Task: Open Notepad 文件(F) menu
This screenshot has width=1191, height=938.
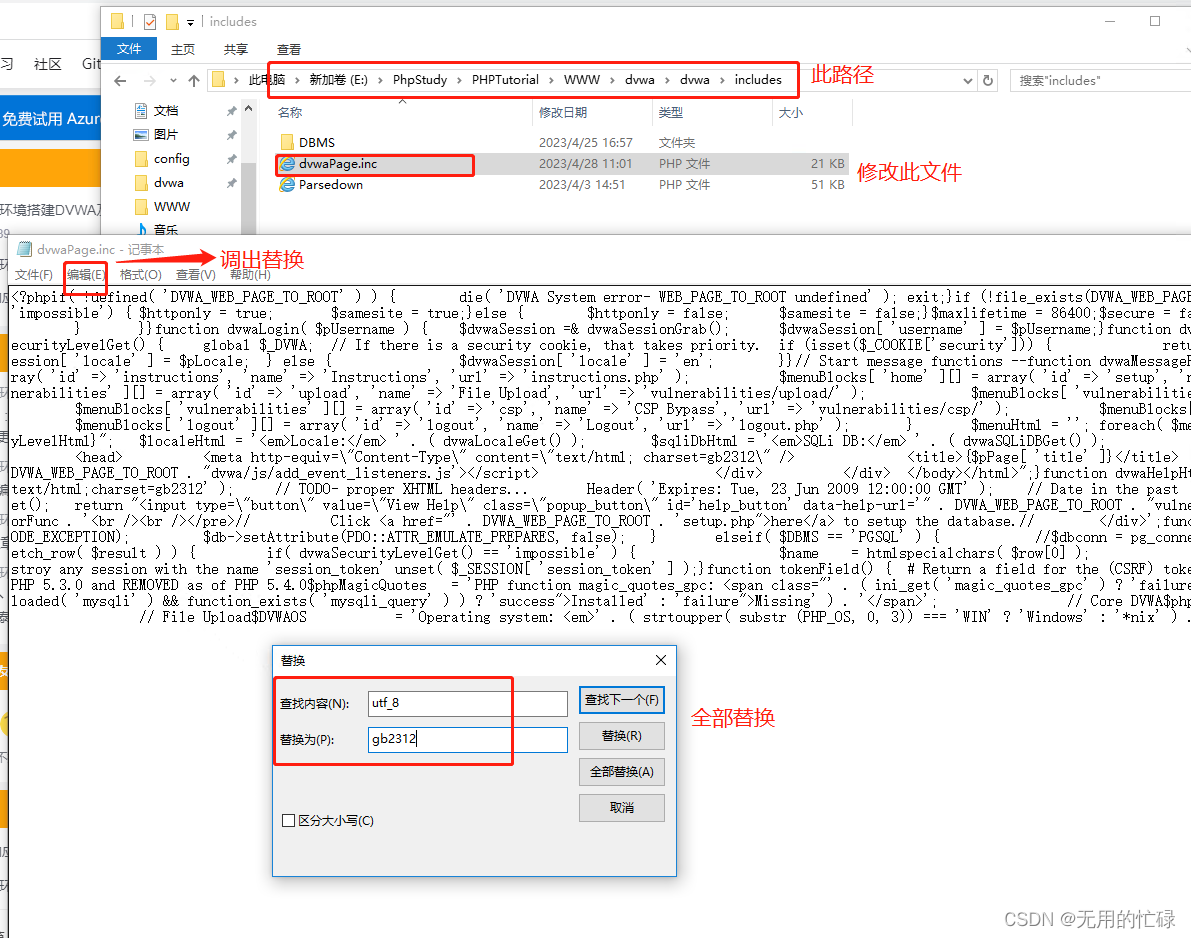Action: point(33,275)
